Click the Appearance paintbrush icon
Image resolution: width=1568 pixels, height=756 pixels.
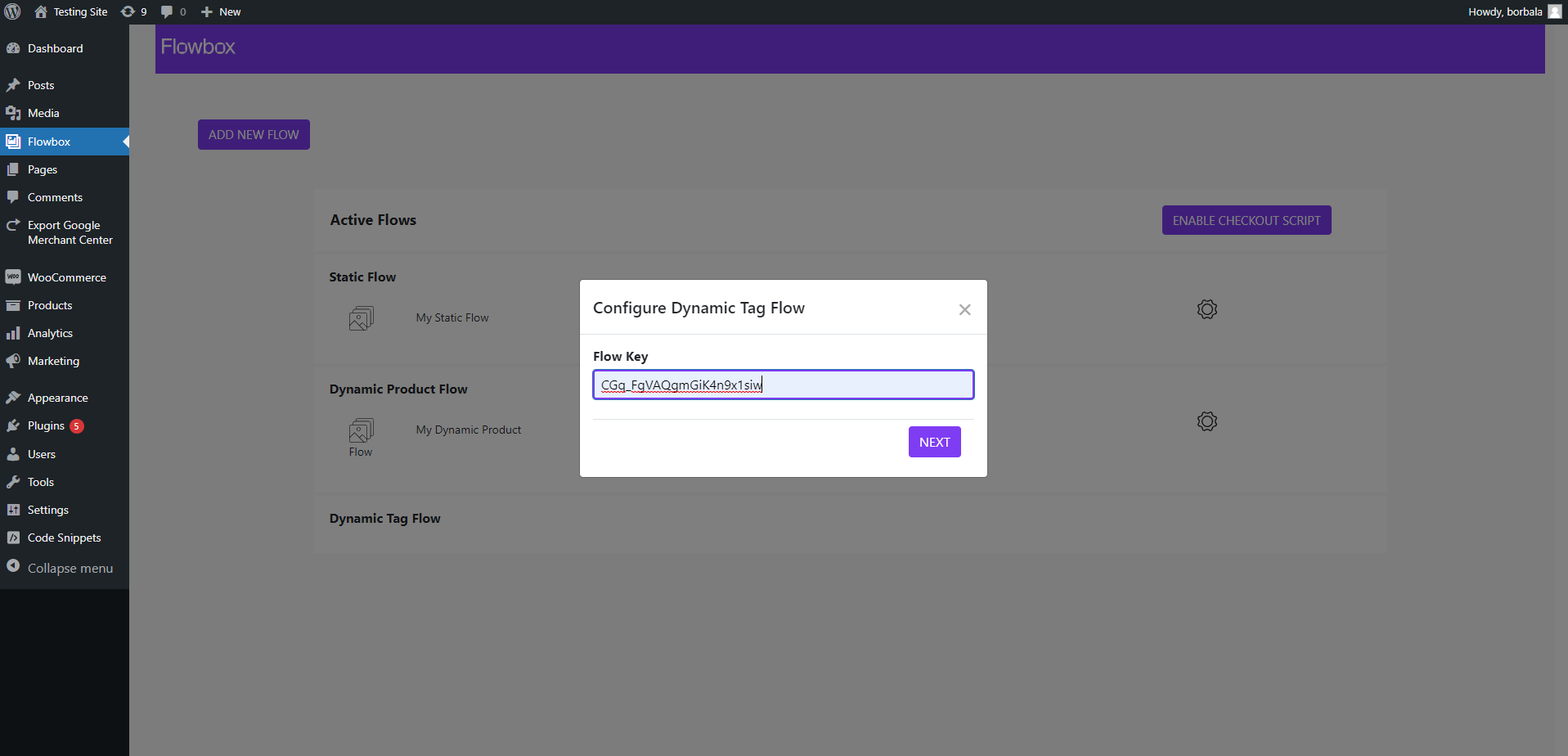(13, 398)
